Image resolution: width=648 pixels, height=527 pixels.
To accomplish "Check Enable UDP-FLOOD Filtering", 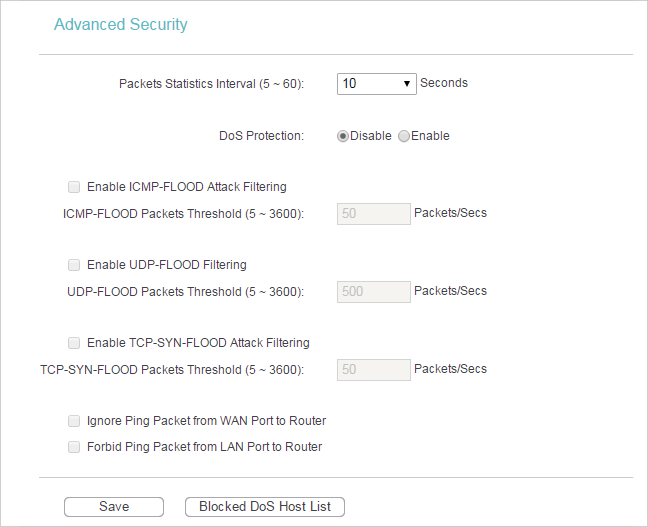I will [74, 265].
